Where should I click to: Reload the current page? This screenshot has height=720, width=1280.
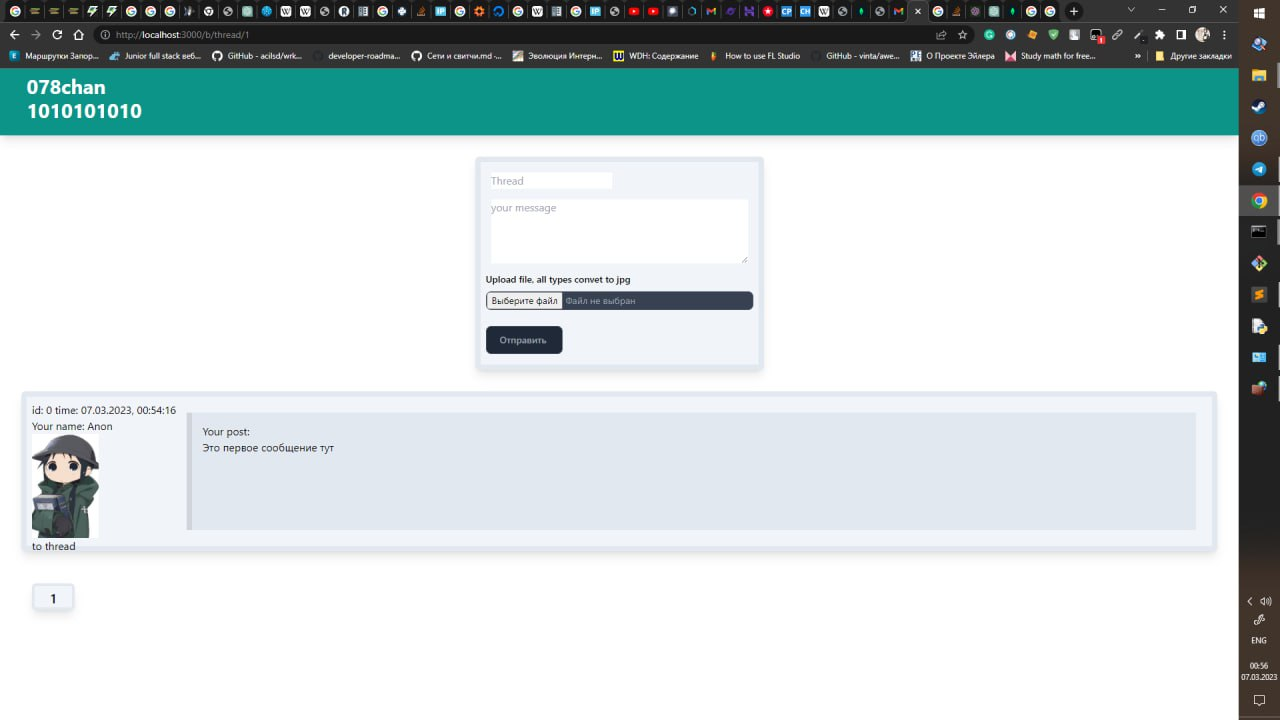[x=58, y=34]
